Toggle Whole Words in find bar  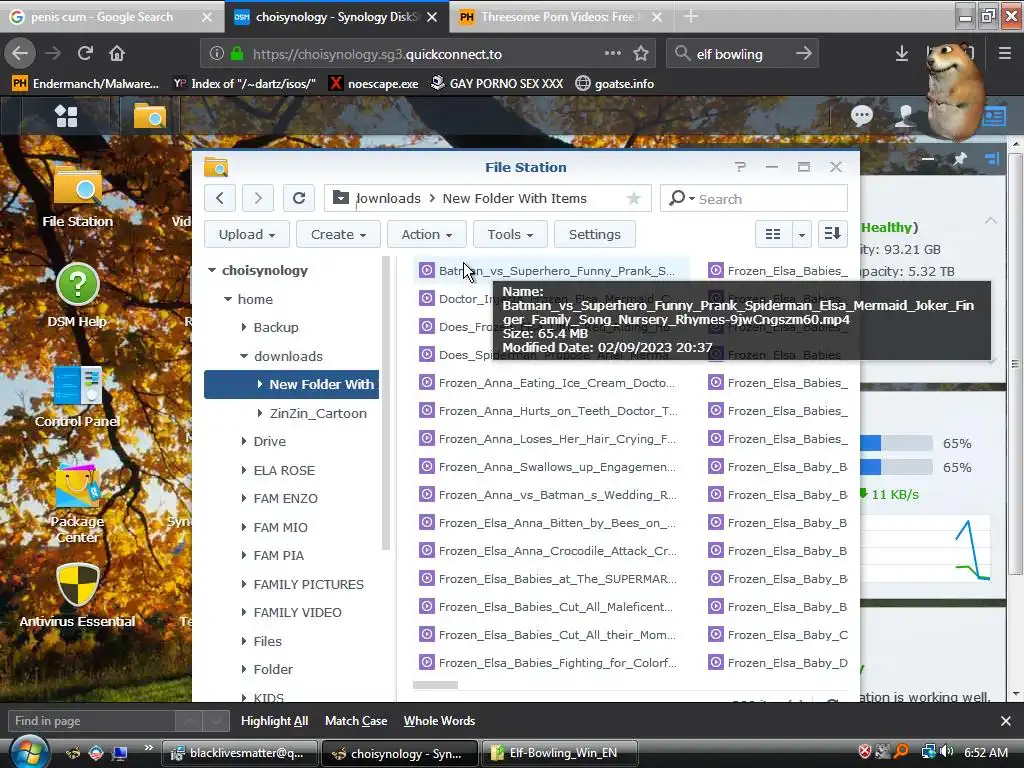click(x=439, y=721)
